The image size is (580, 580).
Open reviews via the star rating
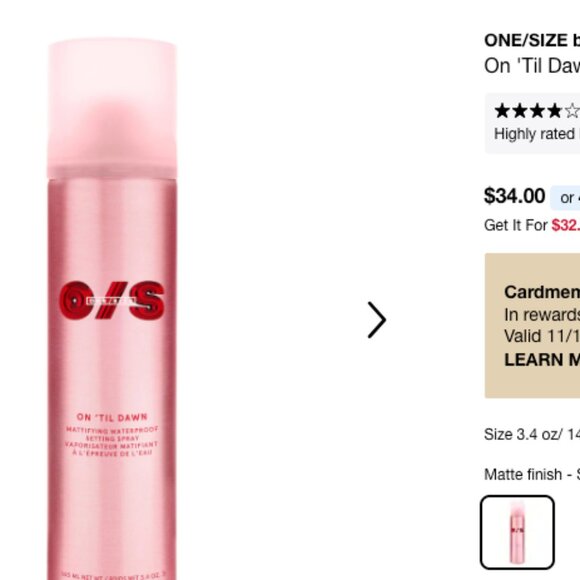click(x=537, y=111)
